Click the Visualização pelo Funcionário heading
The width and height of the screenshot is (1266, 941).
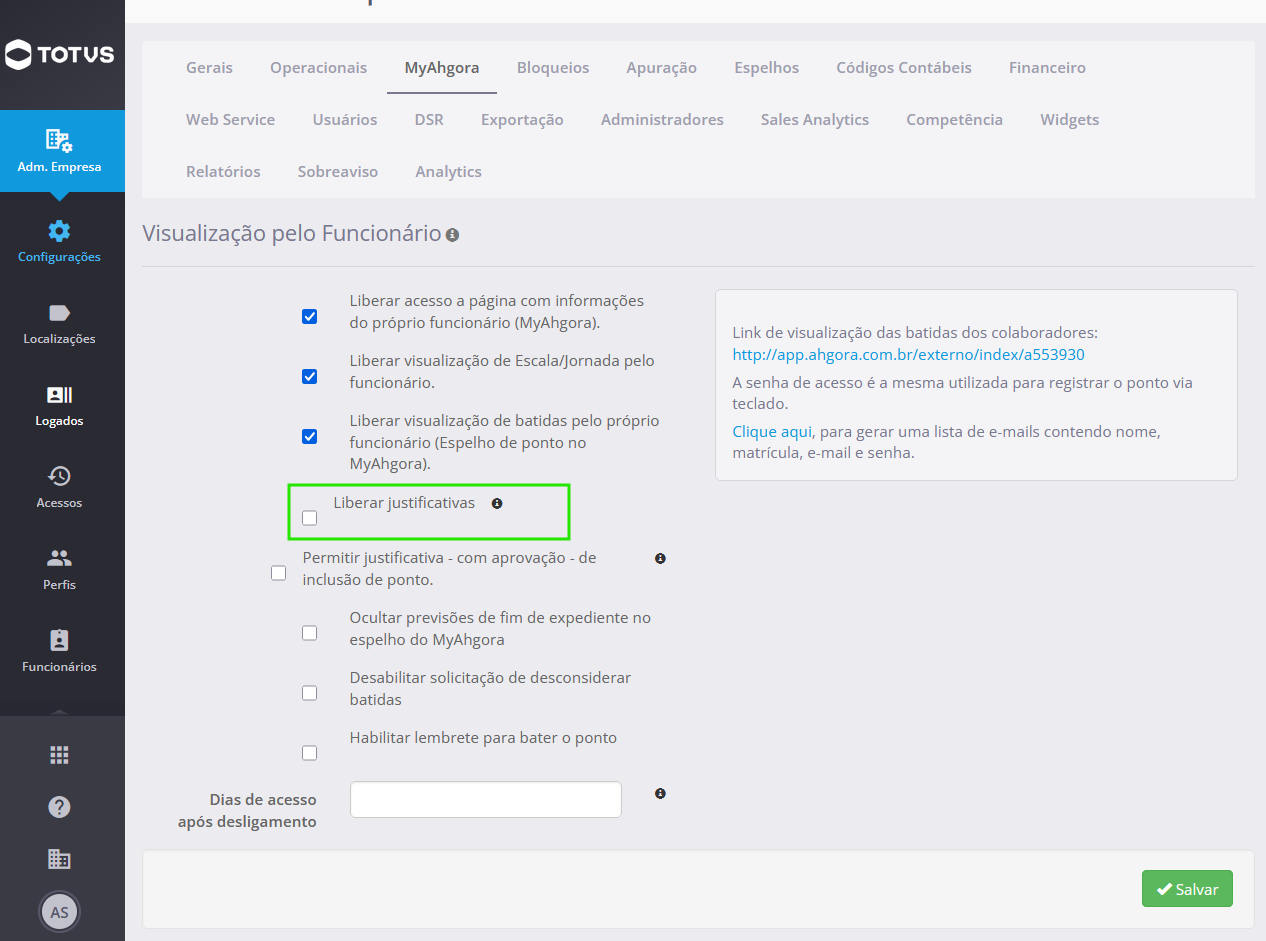[291, 234]
